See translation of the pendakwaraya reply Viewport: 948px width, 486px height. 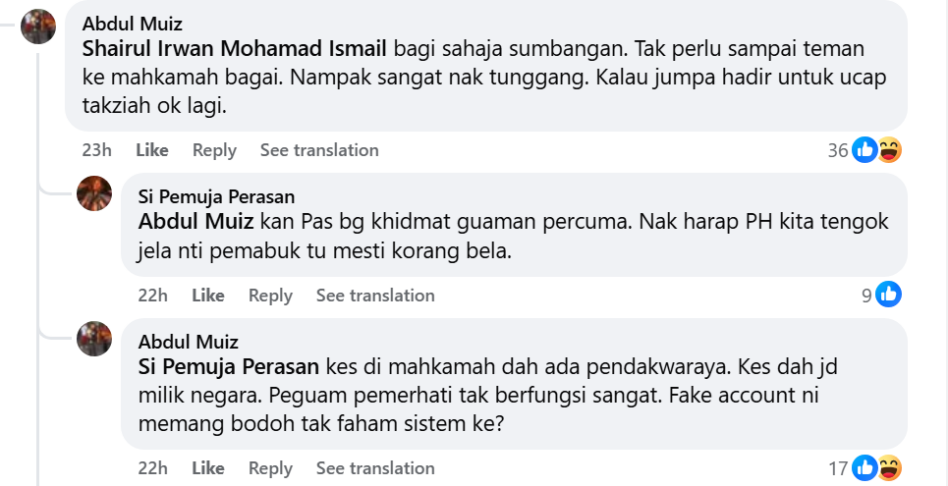tap(375, 468)
